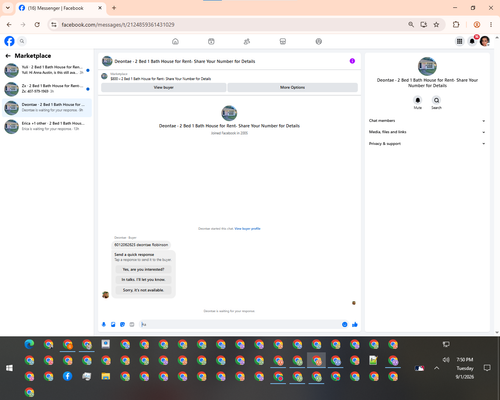Open the Windows Start button
This screenshot has height=400, width=500.
(9, 368)
